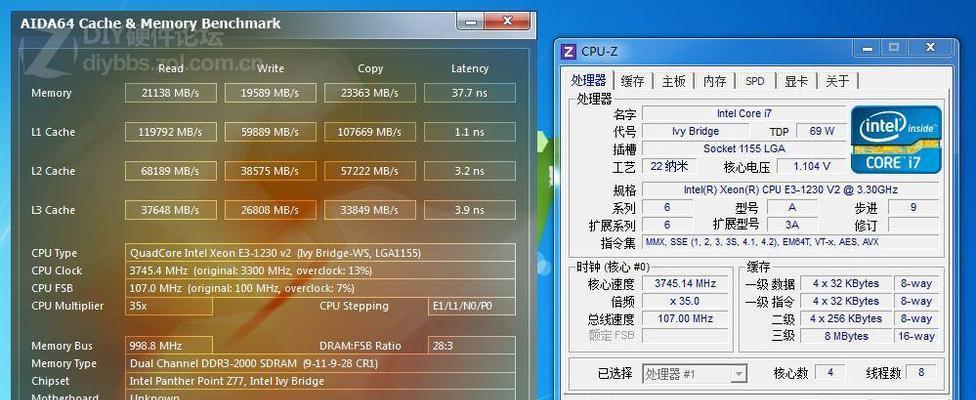Viewport: 976px width, 400px height.
Task: Click L3 Cache Write value 26808 MB/s
Action: (270, 210)
